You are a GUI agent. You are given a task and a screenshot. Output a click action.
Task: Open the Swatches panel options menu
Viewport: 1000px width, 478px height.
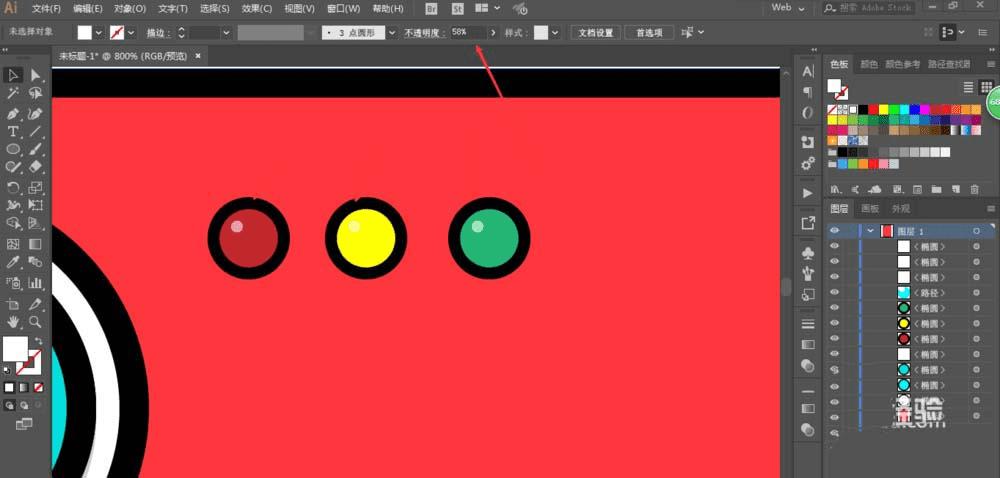tap(990, 64)
